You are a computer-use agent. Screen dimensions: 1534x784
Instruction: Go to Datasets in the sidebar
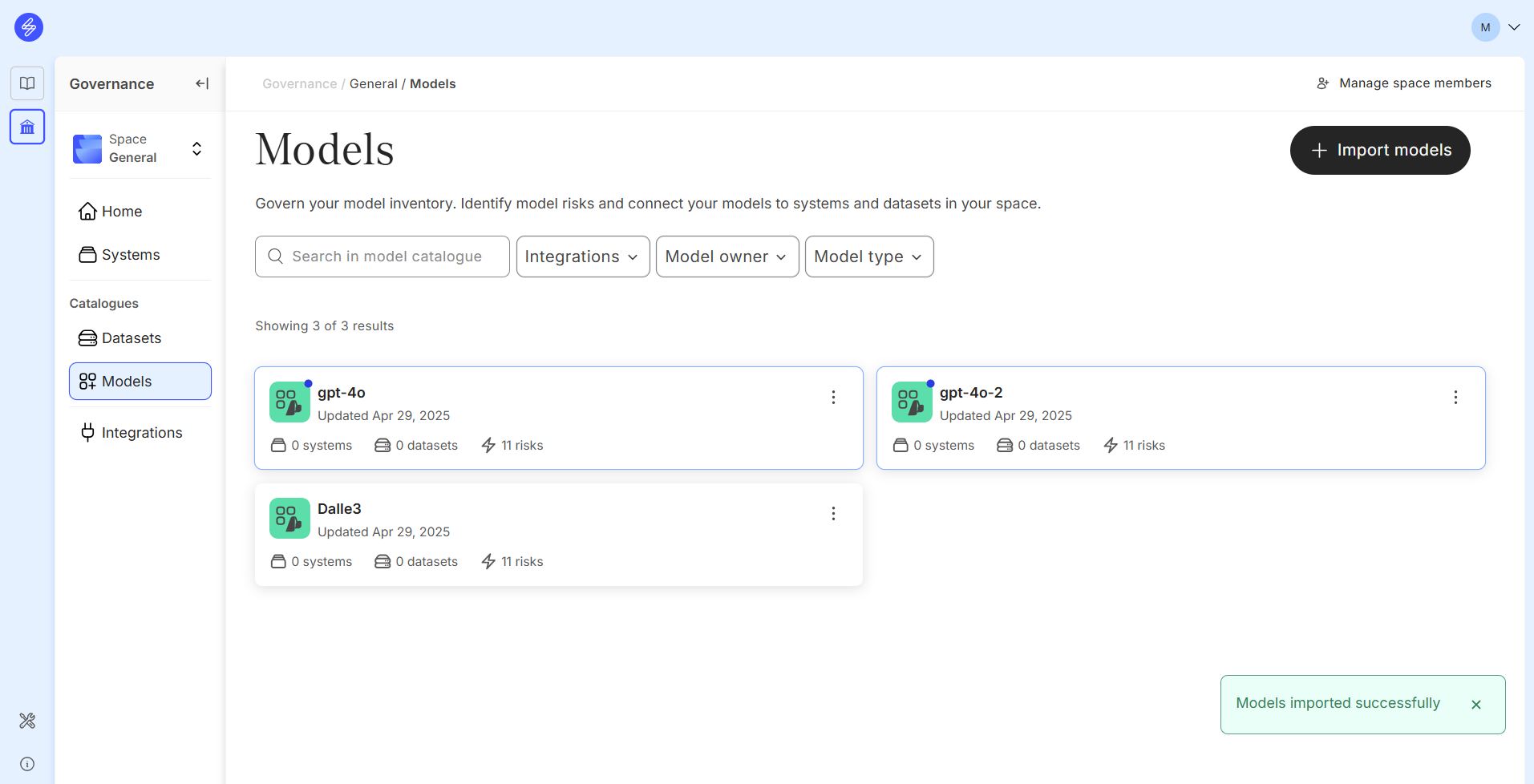click(x=131, y=338)
